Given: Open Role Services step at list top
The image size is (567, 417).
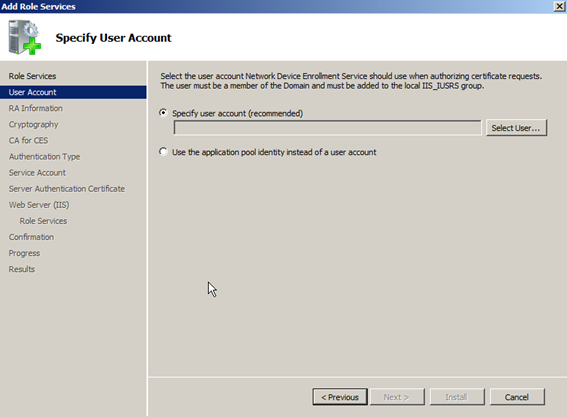Looking at the screenshot, I should point(32,76).
